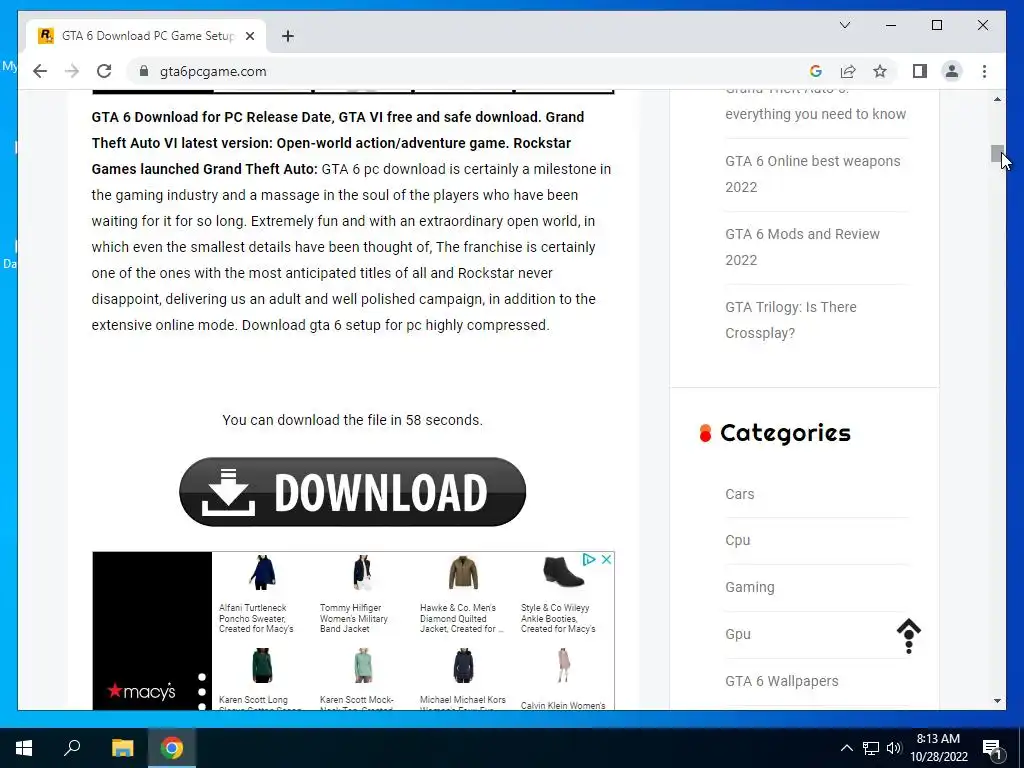Open the Karen Scott Long Sleeve ad item
Viewport: 1024px width, 768px height.
(261, 678)
